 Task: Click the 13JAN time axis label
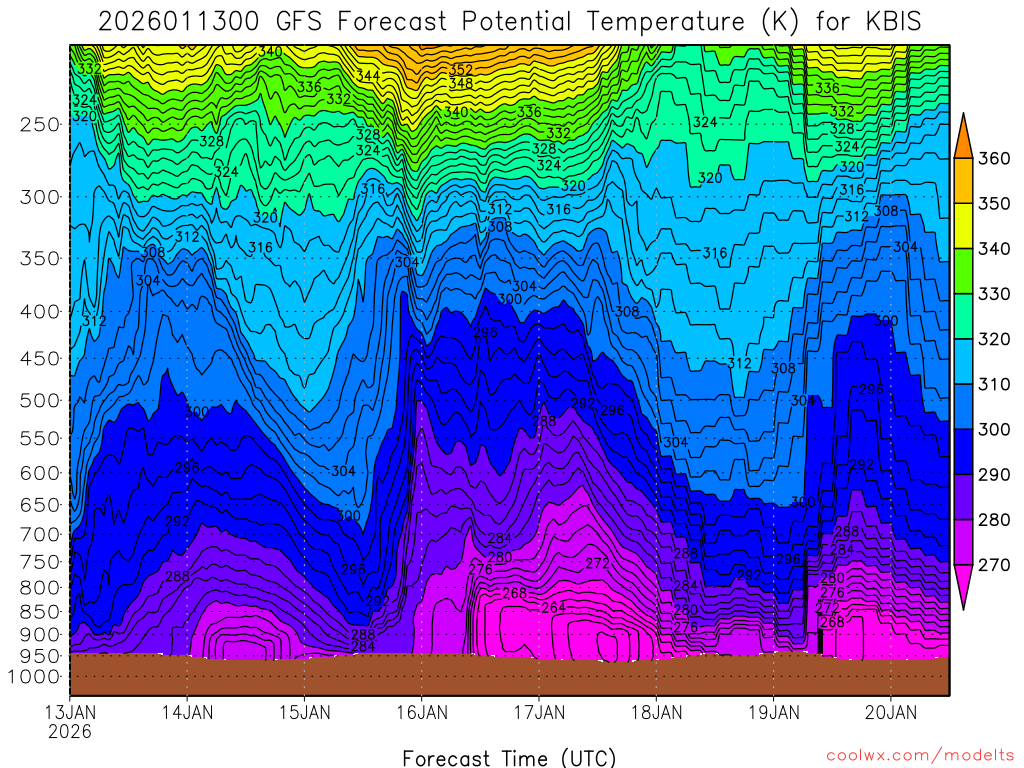coord(70,712)
